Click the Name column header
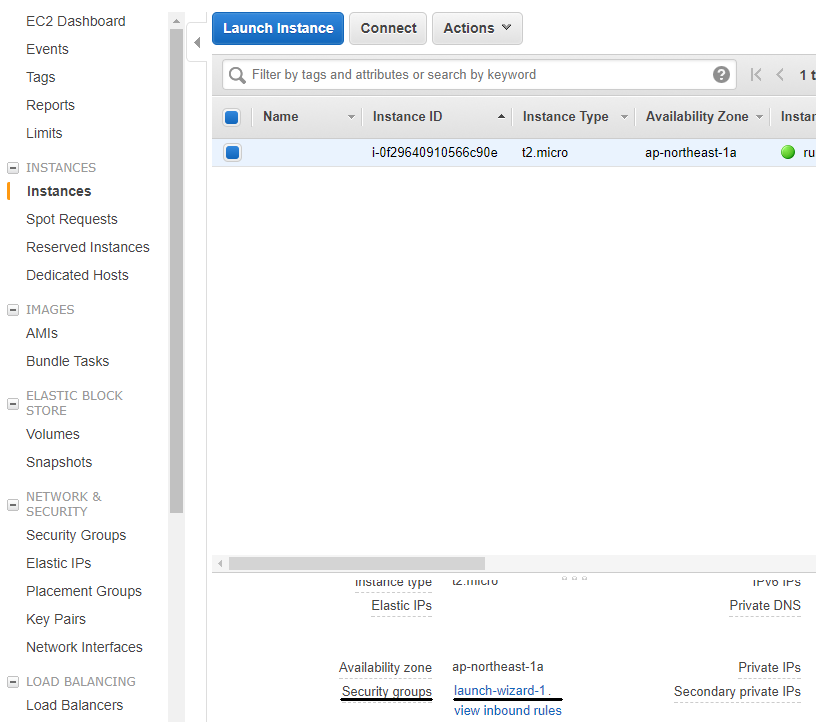Viewport: 816px width, 722px height. pyautogui.click(x=280, y=117)
